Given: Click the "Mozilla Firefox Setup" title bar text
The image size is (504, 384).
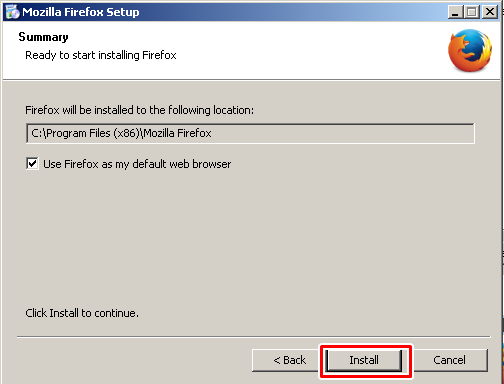Looking at the screenshot, I should (x=81, y=12).
